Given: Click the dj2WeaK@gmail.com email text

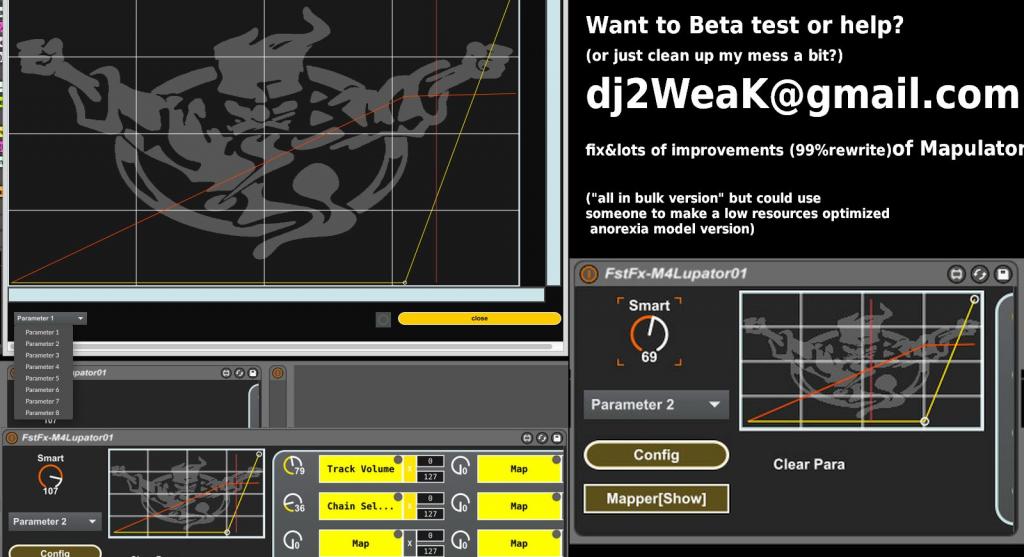Looking at the screenshot, I should pyautogui.click(x=802, y=94).
